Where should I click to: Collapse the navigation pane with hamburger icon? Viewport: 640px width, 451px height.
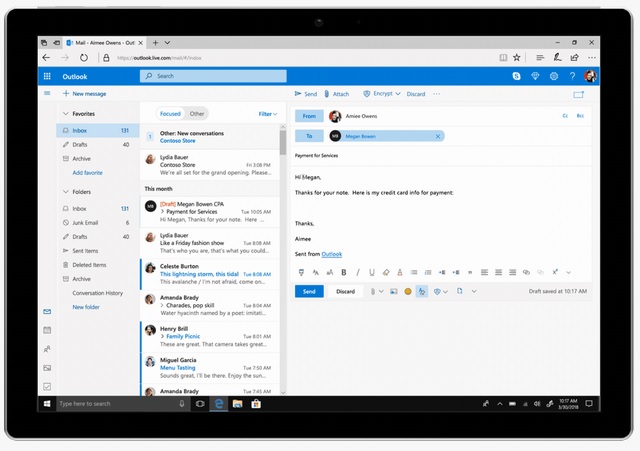click(x=47, y=93)
